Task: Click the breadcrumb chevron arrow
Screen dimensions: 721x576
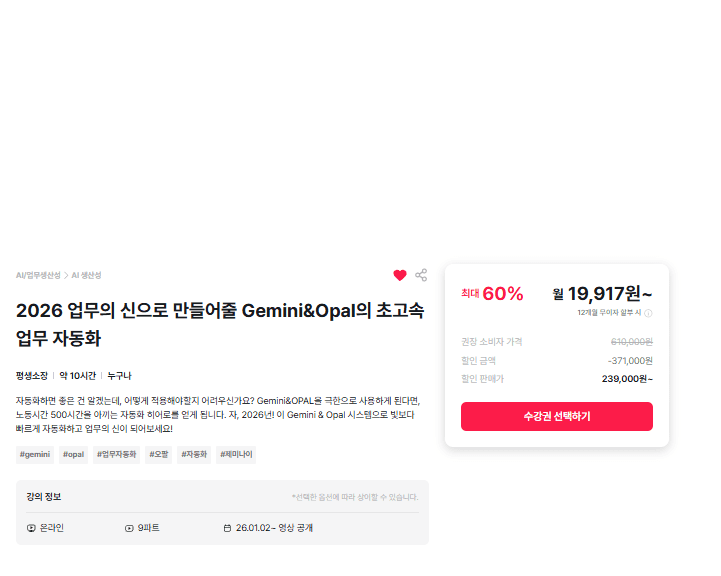Action: click(66, 275)
